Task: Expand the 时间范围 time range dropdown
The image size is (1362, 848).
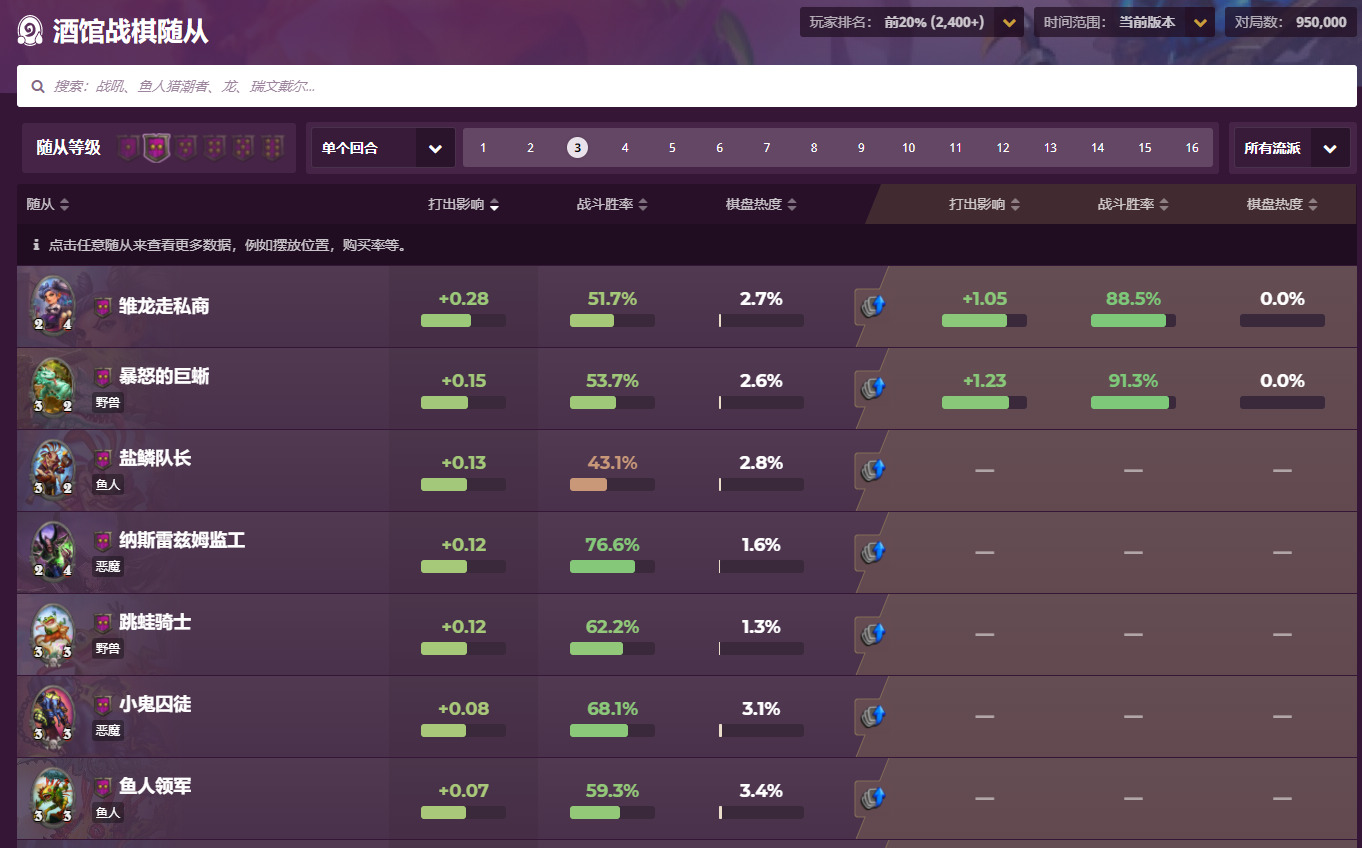Action: [x=1200, y=22]
